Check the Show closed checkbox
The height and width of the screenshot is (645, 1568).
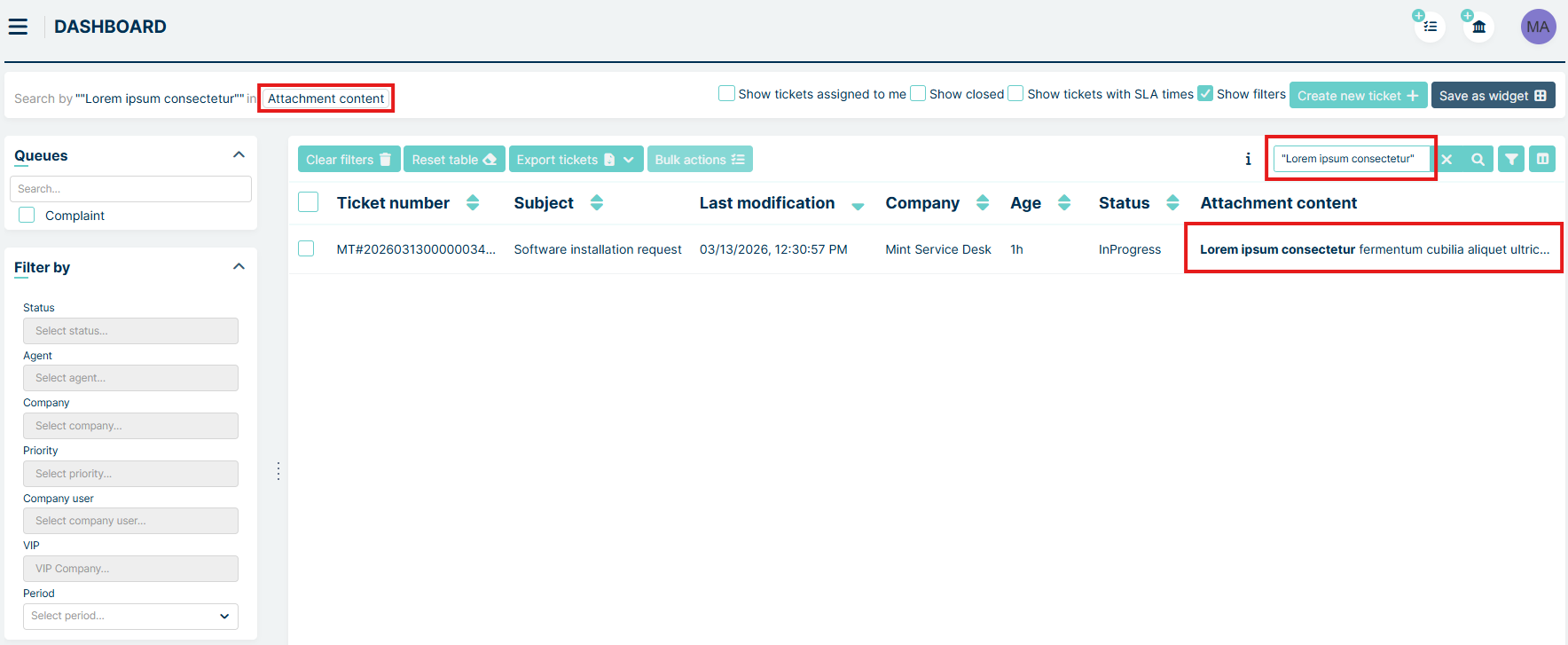pyautogui.click(x=918, y=93)
